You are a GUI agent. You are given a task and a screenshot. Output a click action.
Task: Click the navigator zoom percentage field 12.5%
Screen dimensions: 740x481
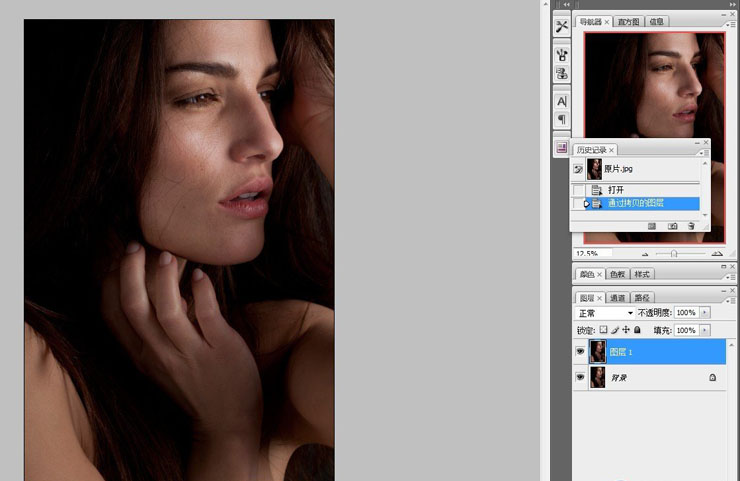click(x=593, y=253)
